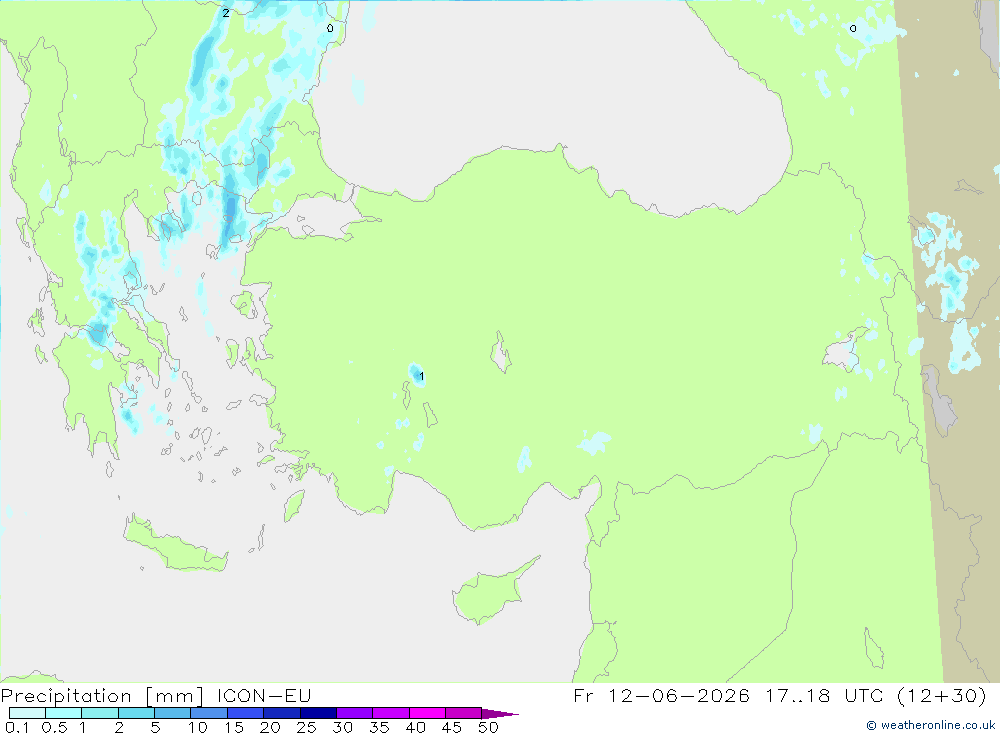
Task: Click the 'ICON-EU' model label
Action: tap(264, 695)
